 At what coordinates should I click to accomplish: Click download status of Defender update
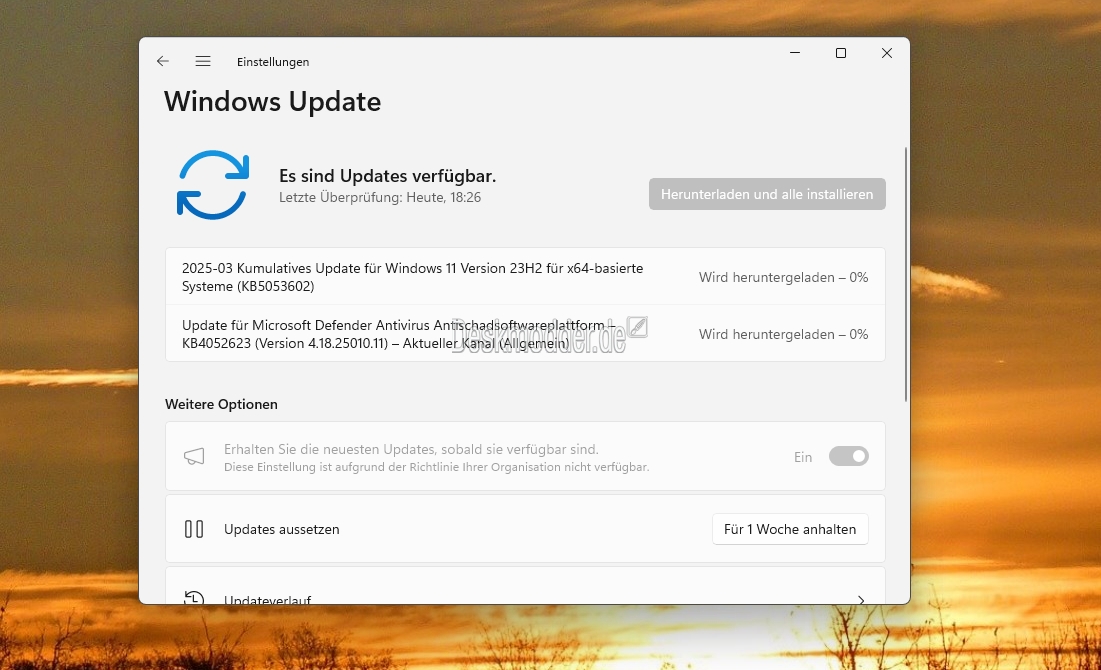(x=784, y=334)
